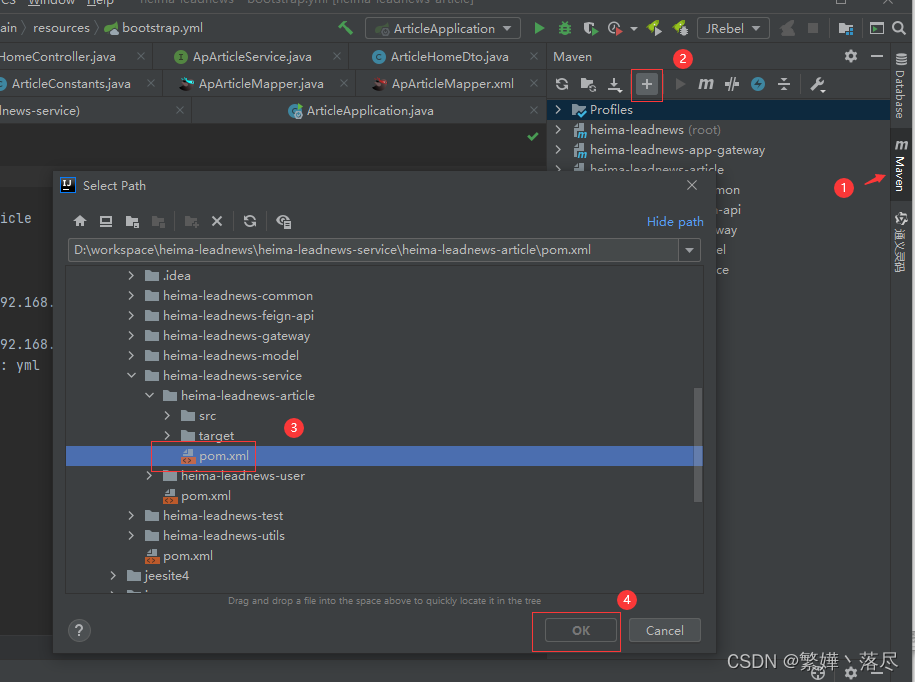Go to home directory in Select Path
This screenshot has width=915, height=682.
80,221
